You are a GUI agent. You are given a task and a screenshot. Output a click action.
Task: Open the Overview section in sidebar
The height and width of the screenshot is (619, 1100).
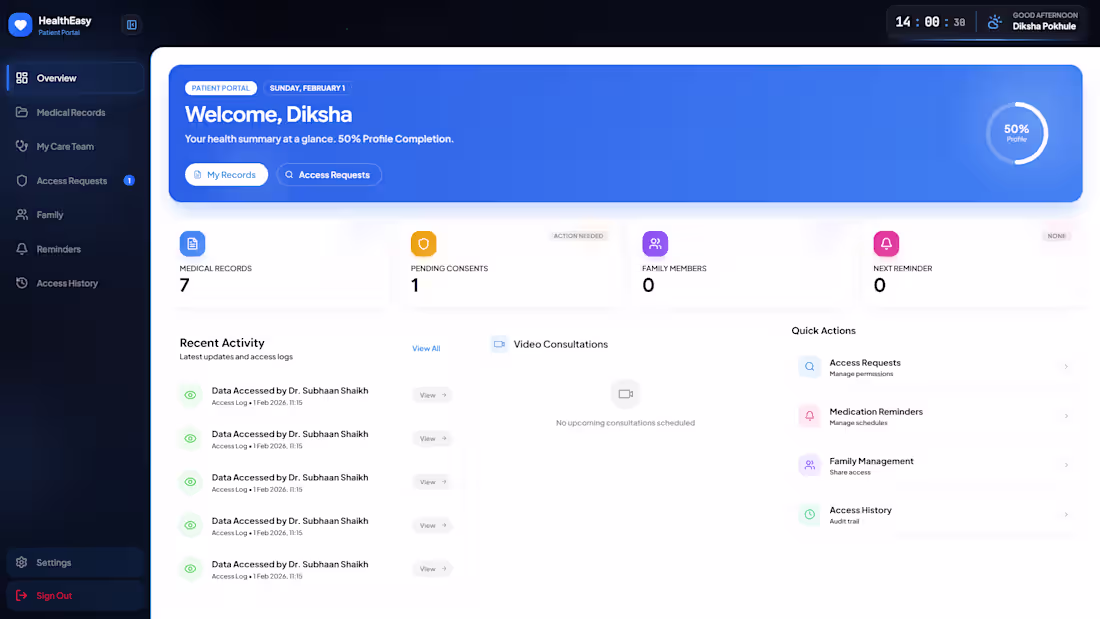76,78
